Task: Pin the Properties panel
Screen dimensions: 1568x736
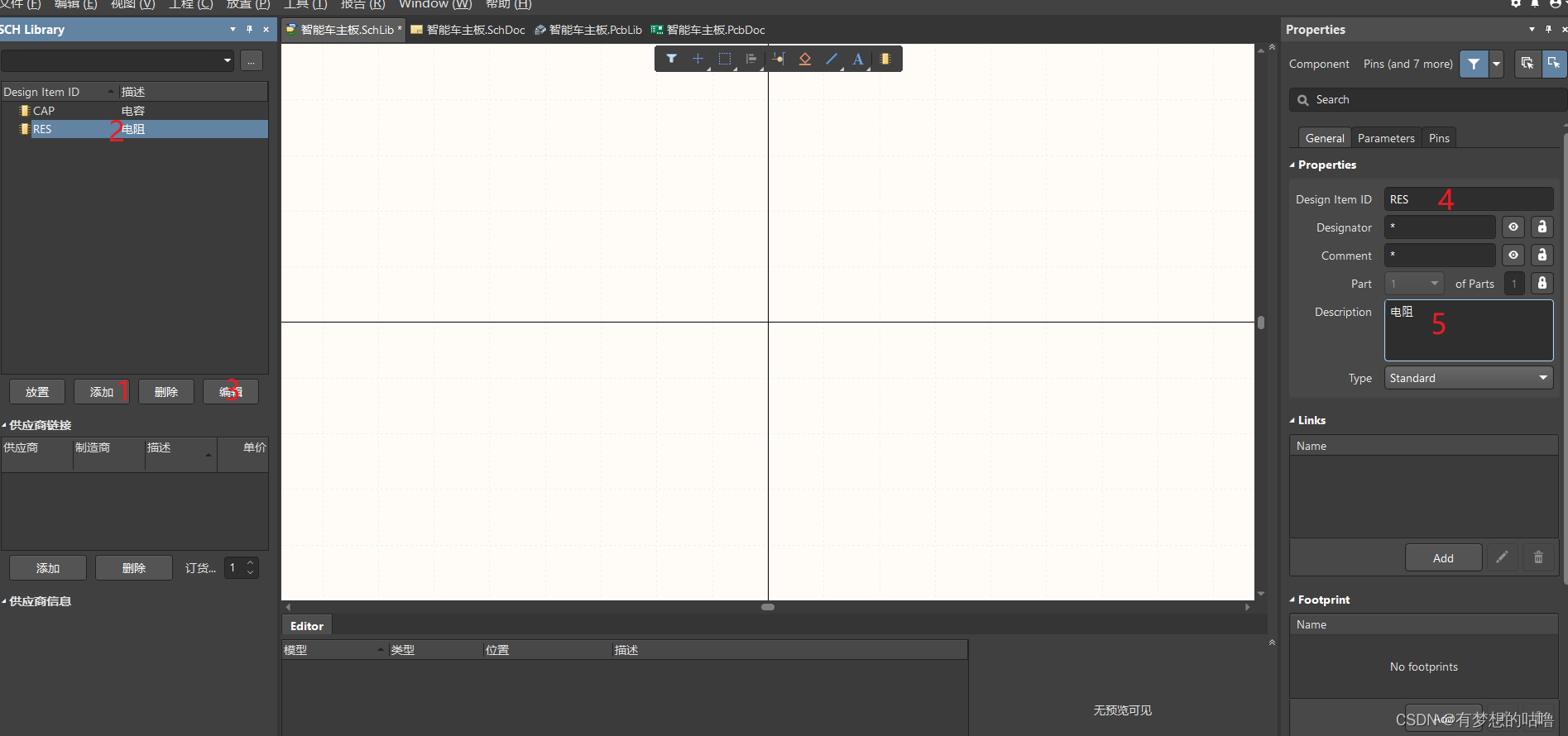Action: pyautogui.click(x=1548, y=29)
